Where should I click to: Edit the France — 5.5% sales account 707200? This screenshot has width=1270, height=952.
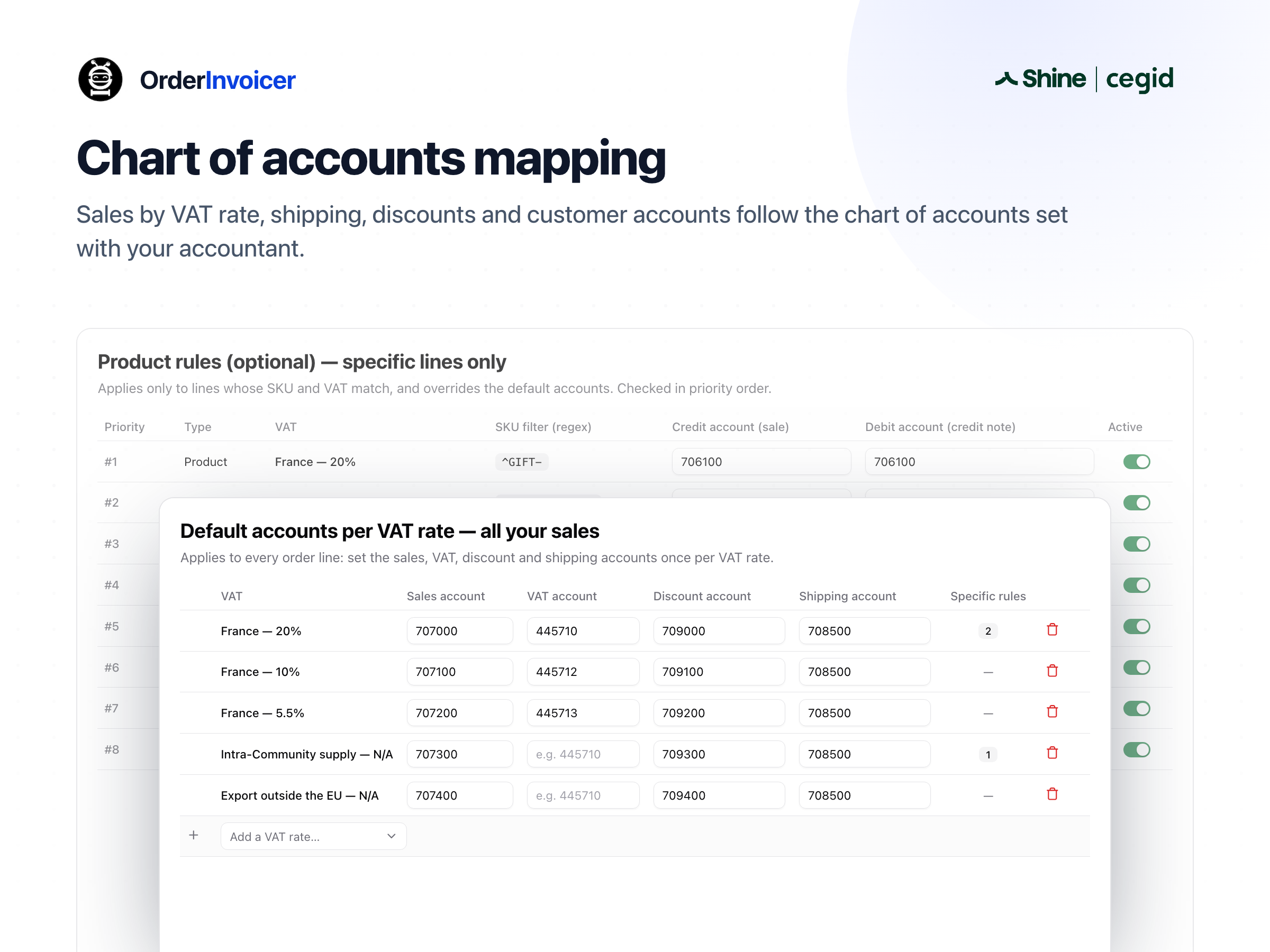460,713
